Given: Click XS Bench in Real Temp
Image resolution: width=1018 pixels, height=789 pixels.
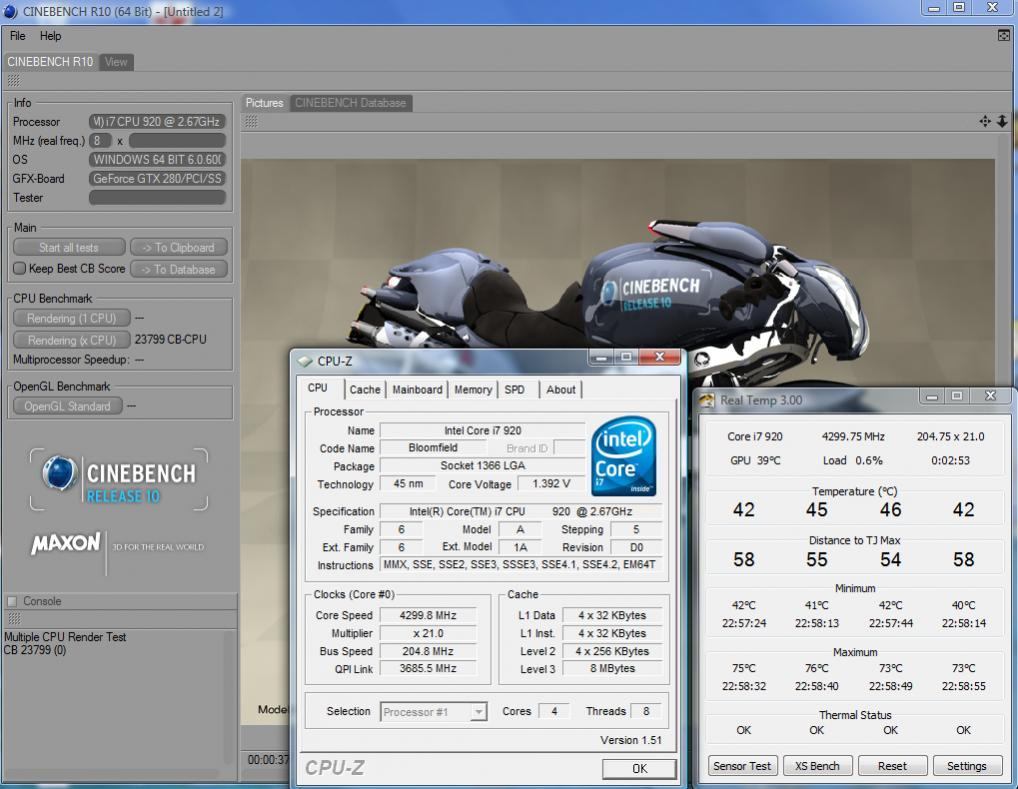Looking at the screenshot, I should coord(817,766).
